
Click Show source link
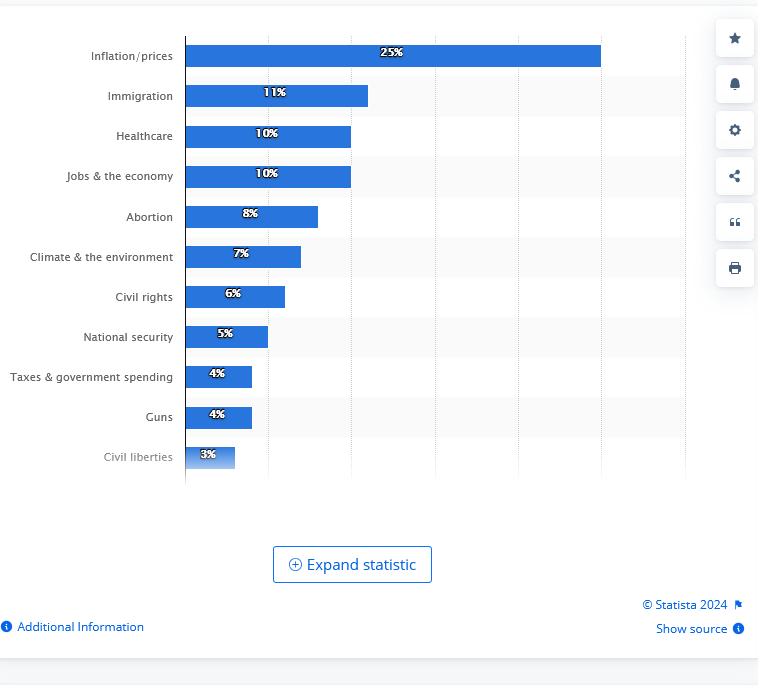click(691, 629)
